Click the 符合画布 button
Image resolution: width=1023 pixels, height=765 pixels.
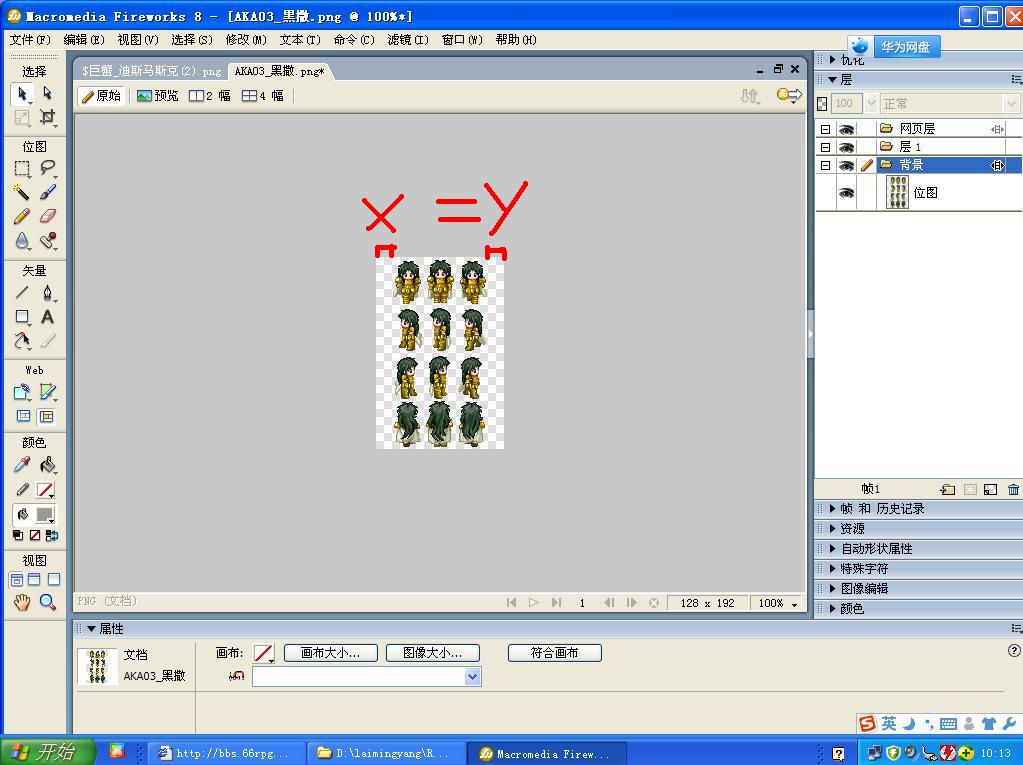pos(555,653)
